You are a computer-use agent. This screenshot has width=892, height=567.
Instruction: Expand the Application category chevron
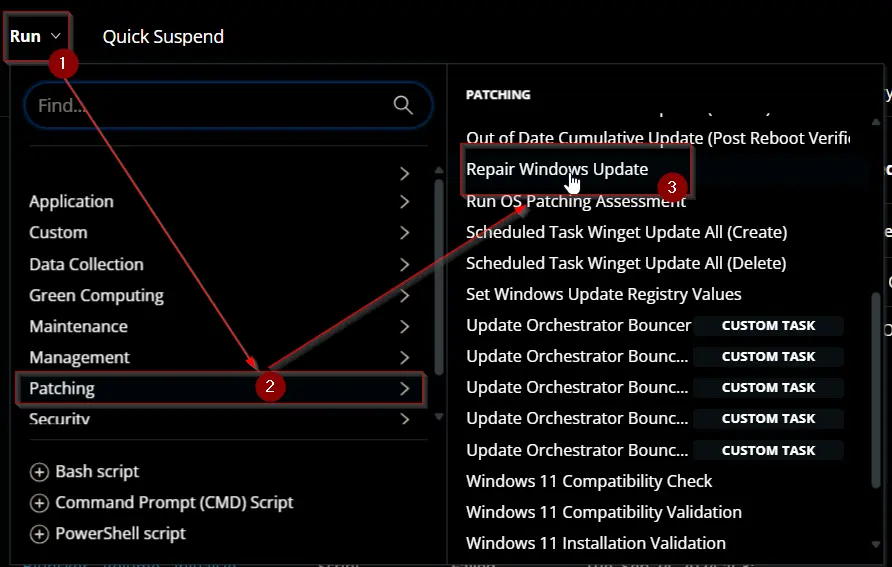click(x=404, y=202)
